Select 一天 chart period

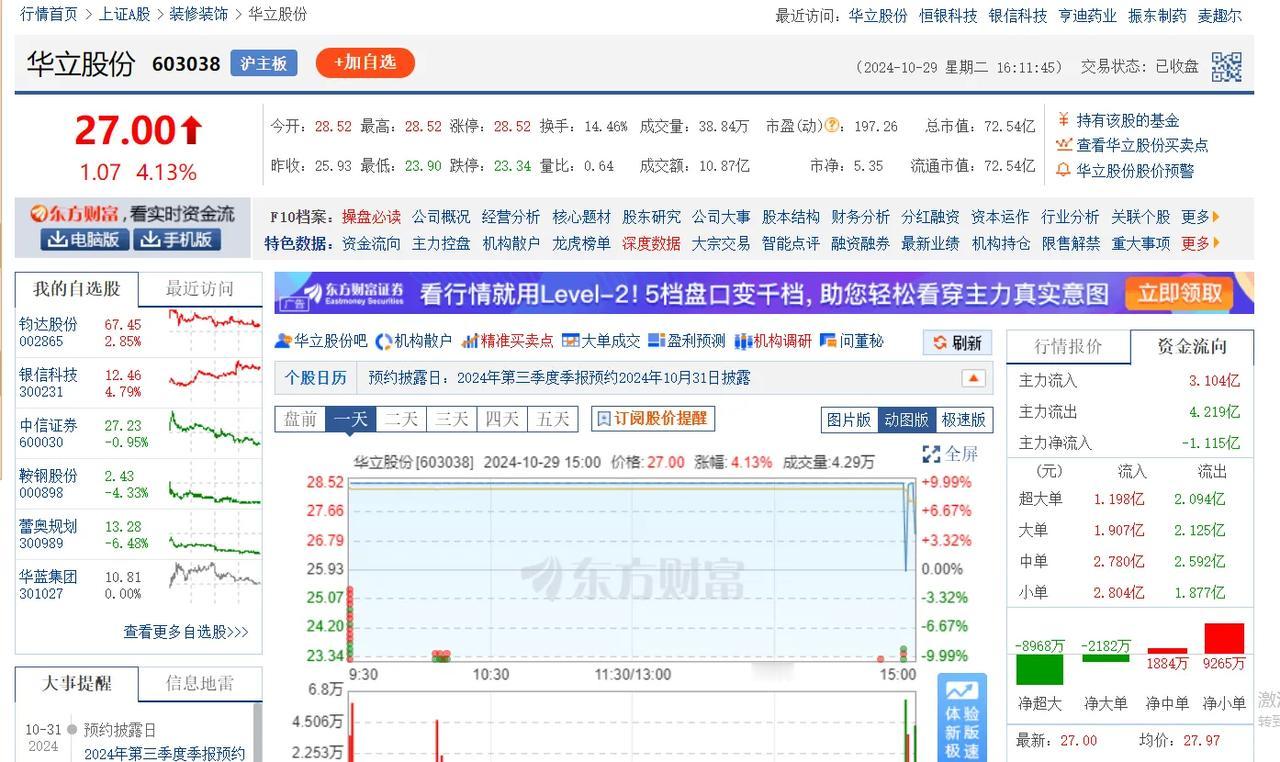tap(351, 419)
